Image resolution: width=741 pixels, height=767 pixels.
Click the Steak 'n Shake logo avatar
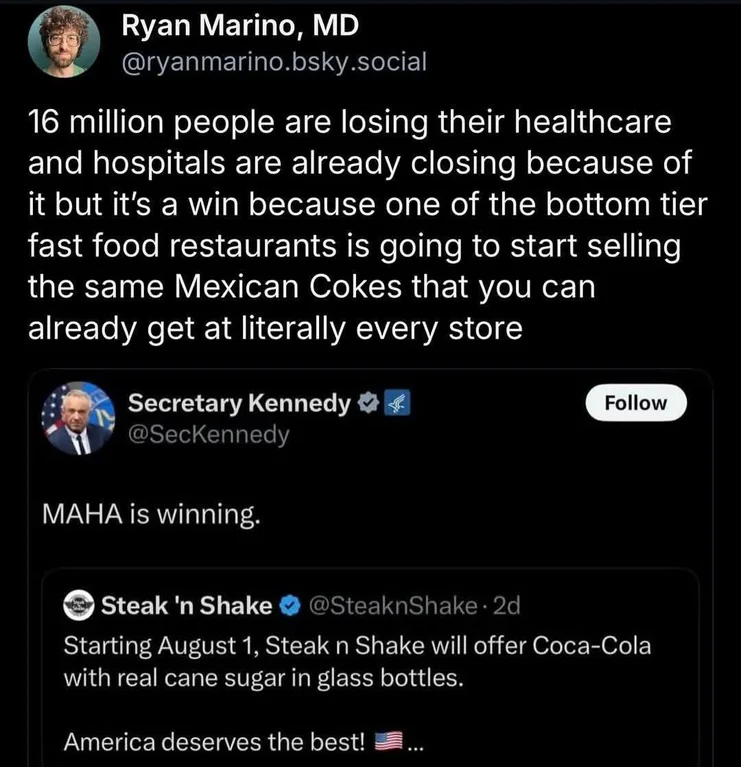[78, 605]
